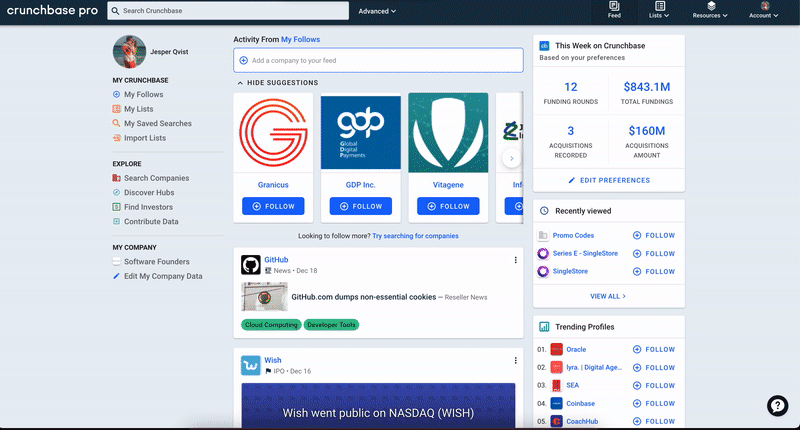Open the Vitagene logo thumbnail
Image resolution: width=800 pixels, height=430 pixels.
(448, 133)
